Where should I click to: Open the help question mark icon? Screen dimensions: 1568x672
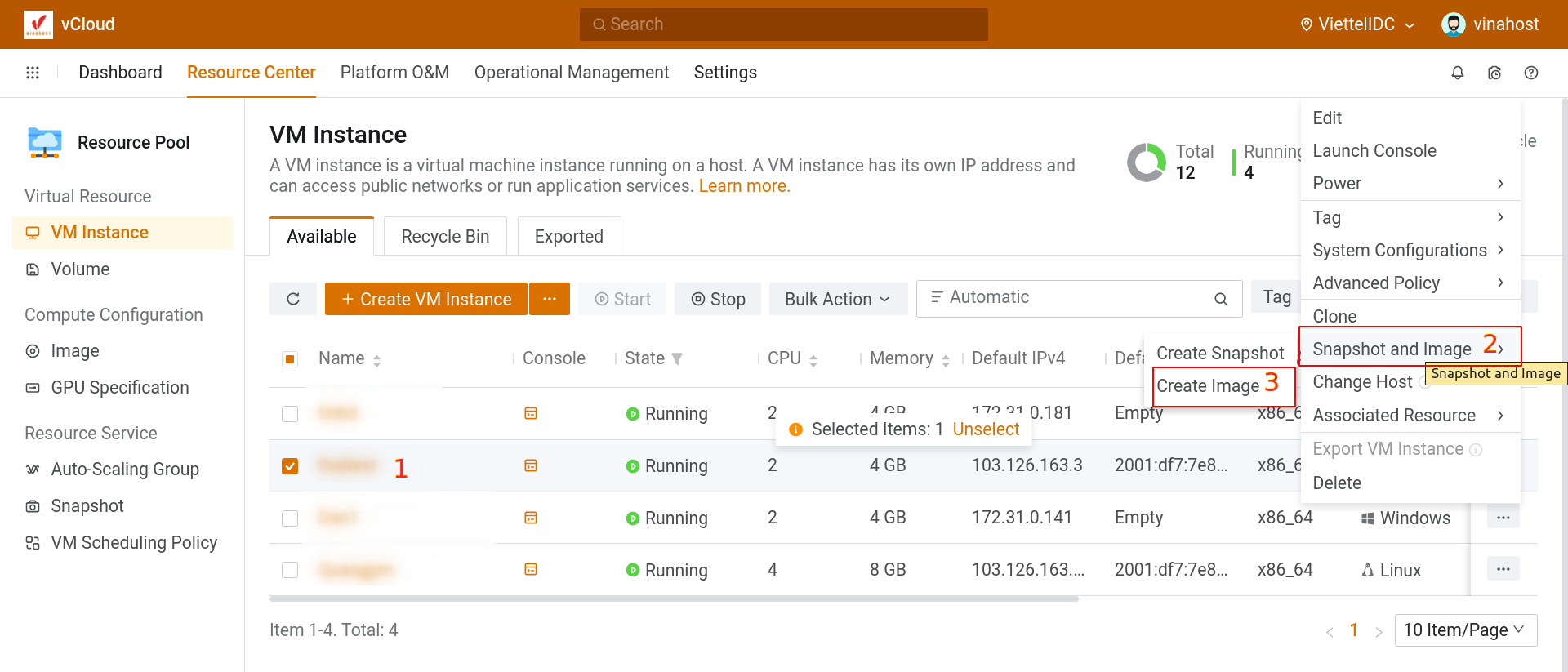1531,73
